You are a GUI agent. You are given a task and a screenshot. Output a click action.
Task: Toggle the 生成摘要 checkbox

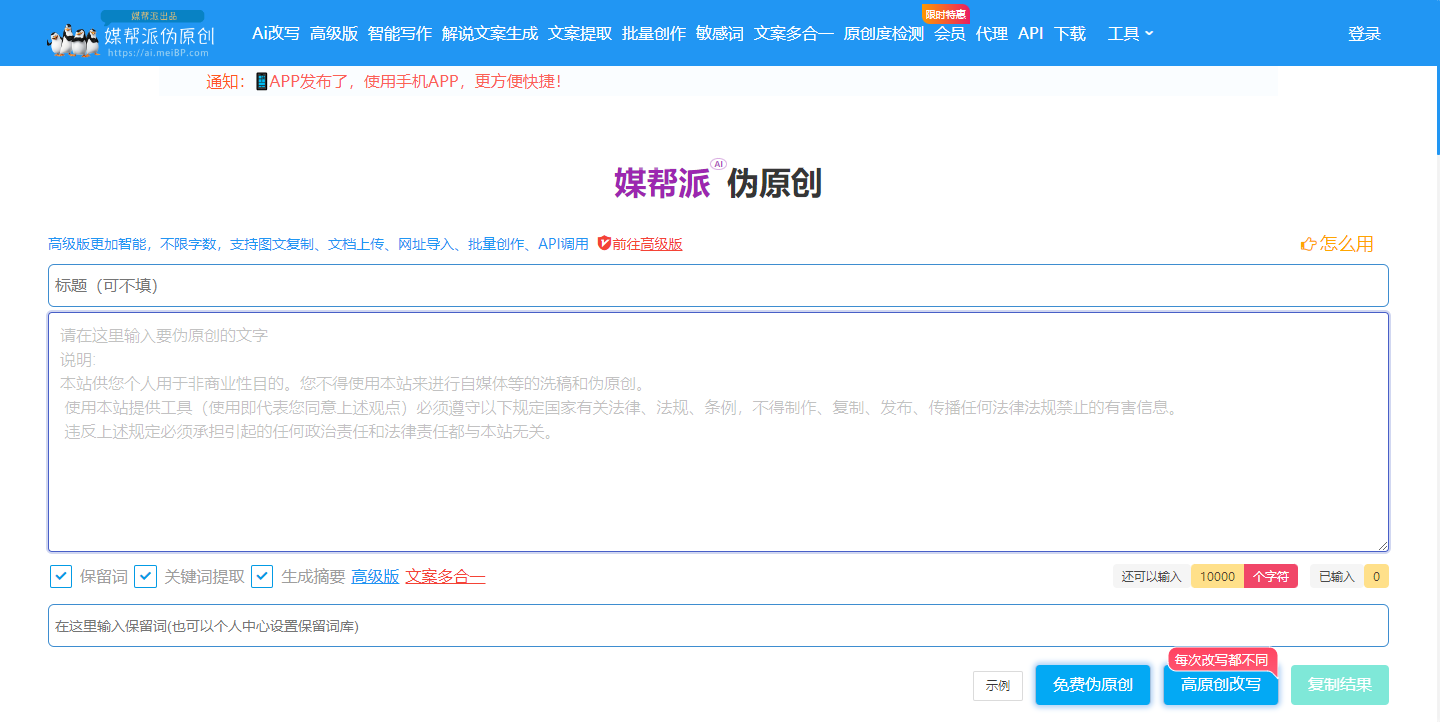pyautogui.click(x=262, y=576)
